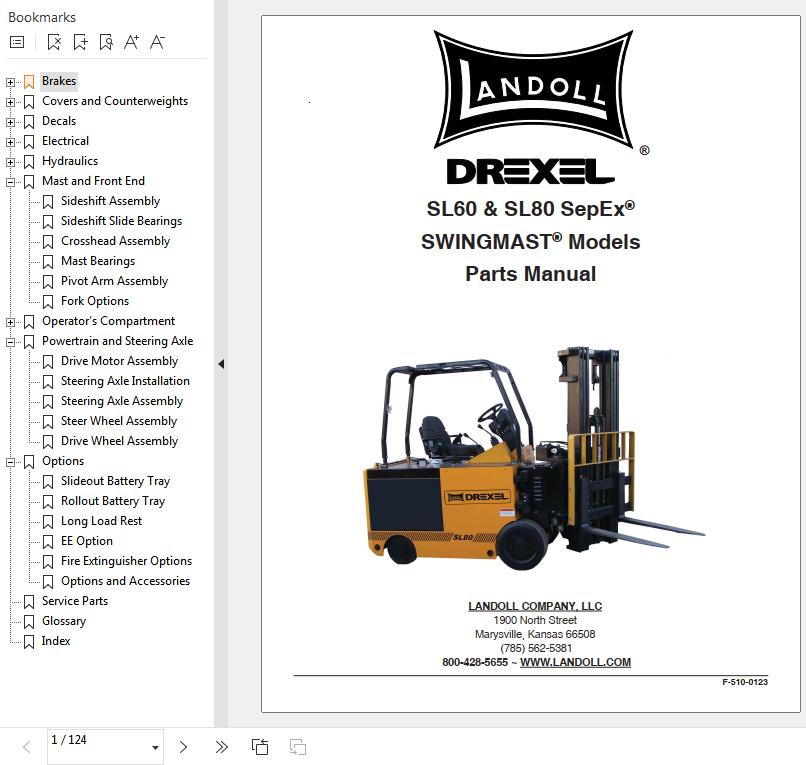Image resolution: width=806 pixels, height=765 pixels.
Task: Go to Drive Wheel Assembly bookmark
Action: click(x=119, y=441)
